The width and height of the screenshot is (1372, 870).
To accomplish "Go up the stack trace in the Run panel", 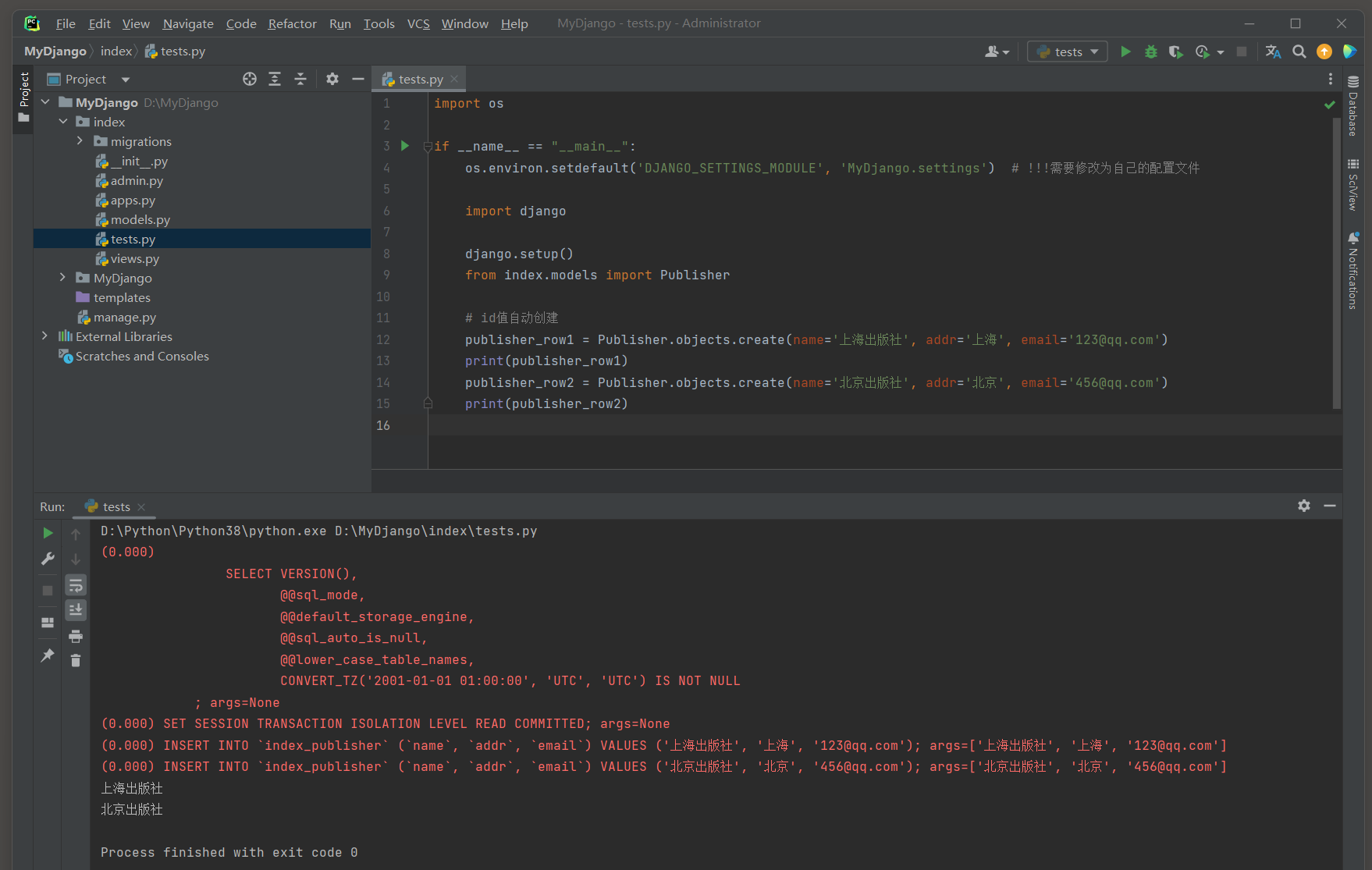I will tap(76, 534).
